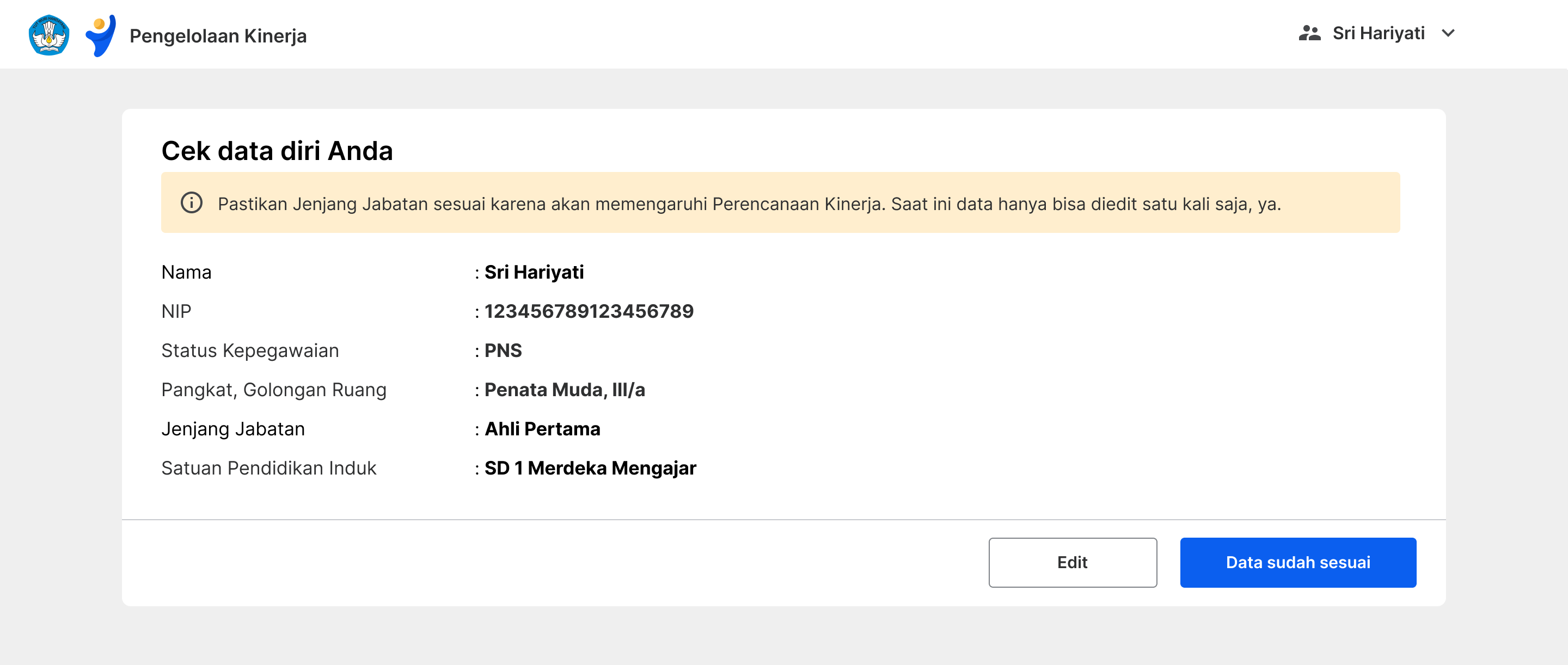Click the value SD 1 Merdeka Mengajar
The width and height of the screenshot is (1568, 665).
590,467
